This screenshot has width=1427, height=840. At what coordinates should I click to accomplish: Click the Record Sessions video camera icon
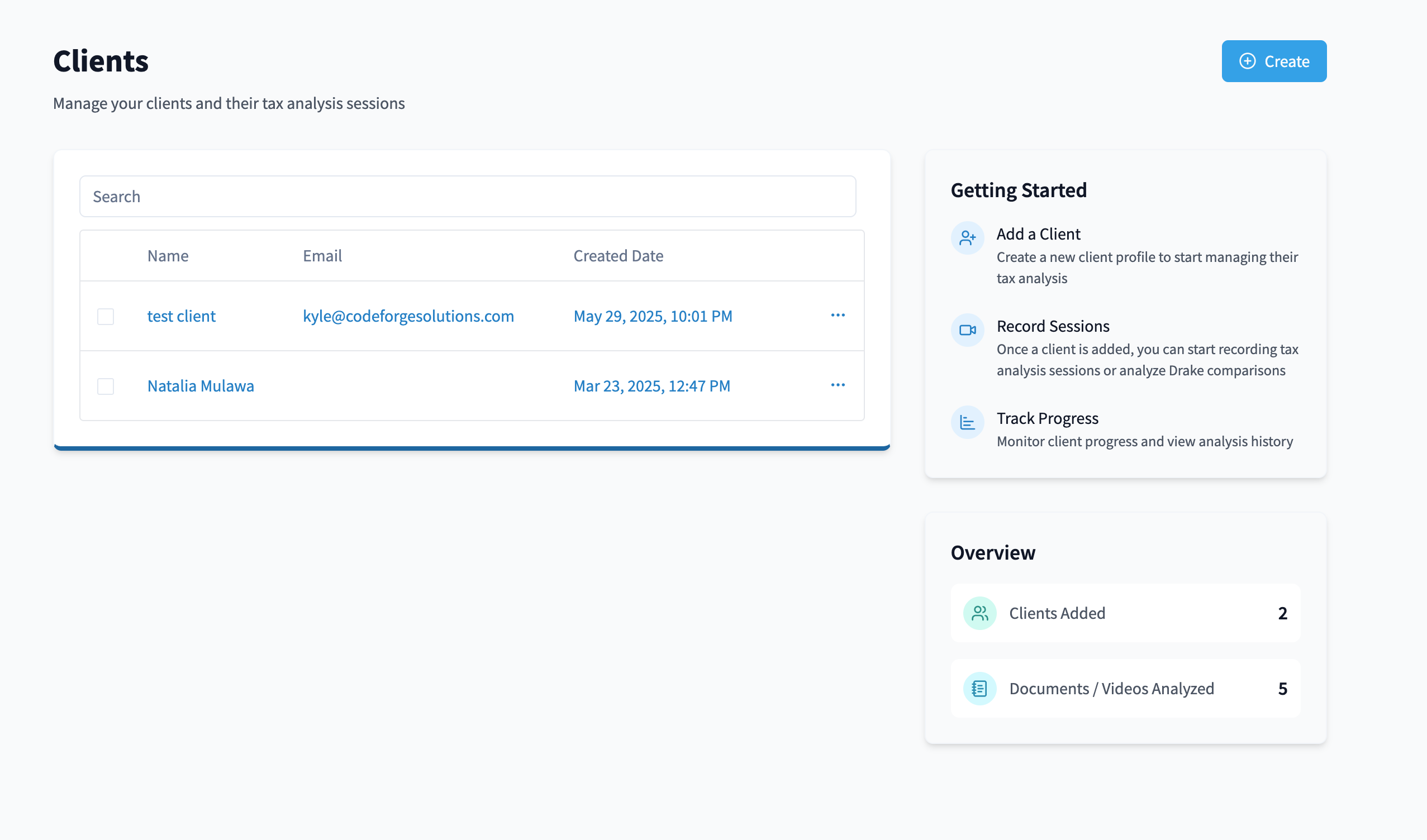tap(967, 330)
